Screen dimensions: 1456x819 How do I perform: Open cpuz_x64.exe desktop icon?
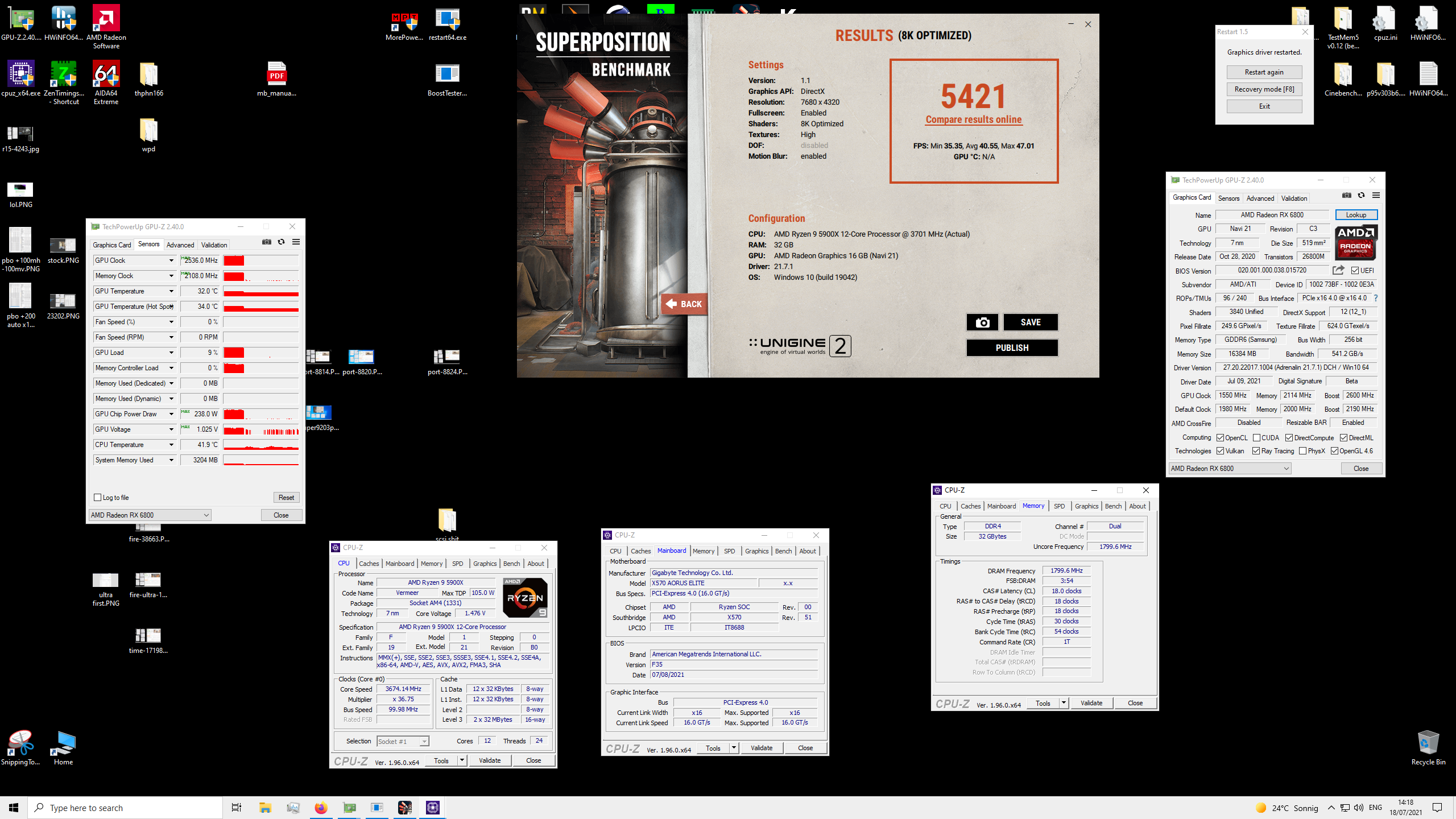click(21, 78)
